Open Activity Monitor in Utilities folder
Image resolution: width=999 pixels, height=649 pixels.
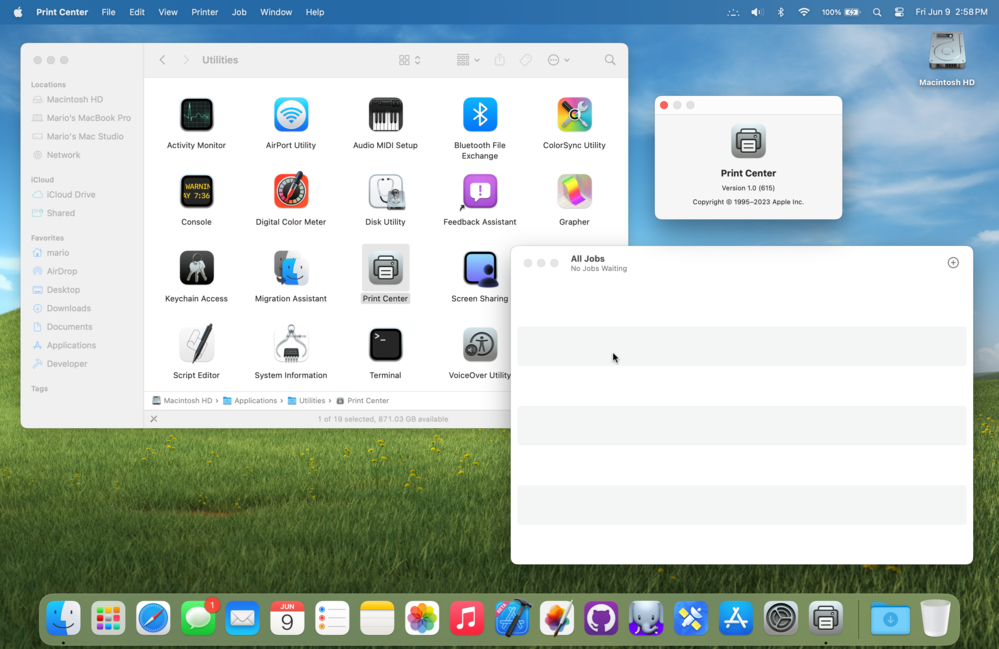(x=196, y=115)
